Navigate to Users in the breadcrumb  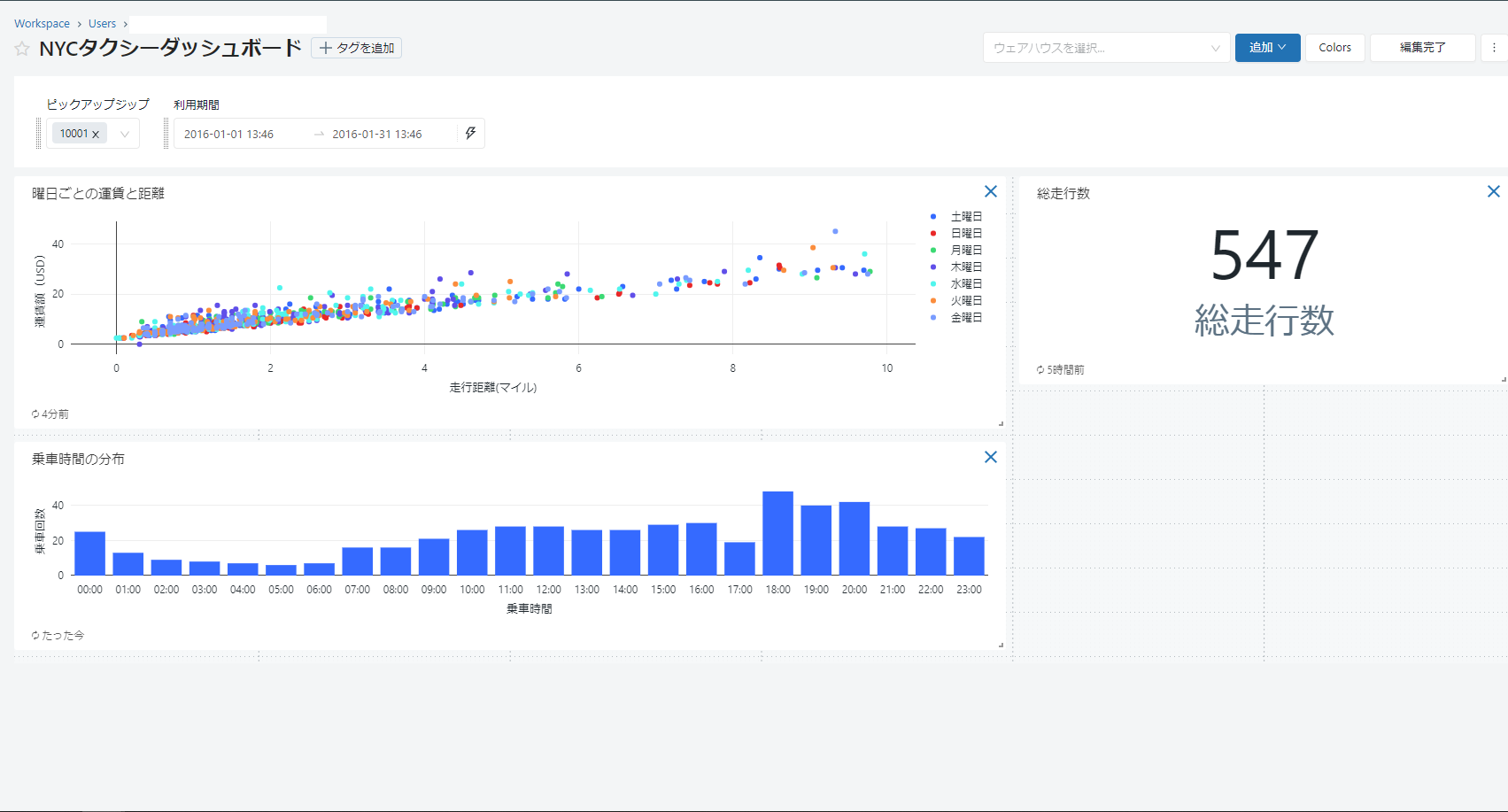[102, 24]
